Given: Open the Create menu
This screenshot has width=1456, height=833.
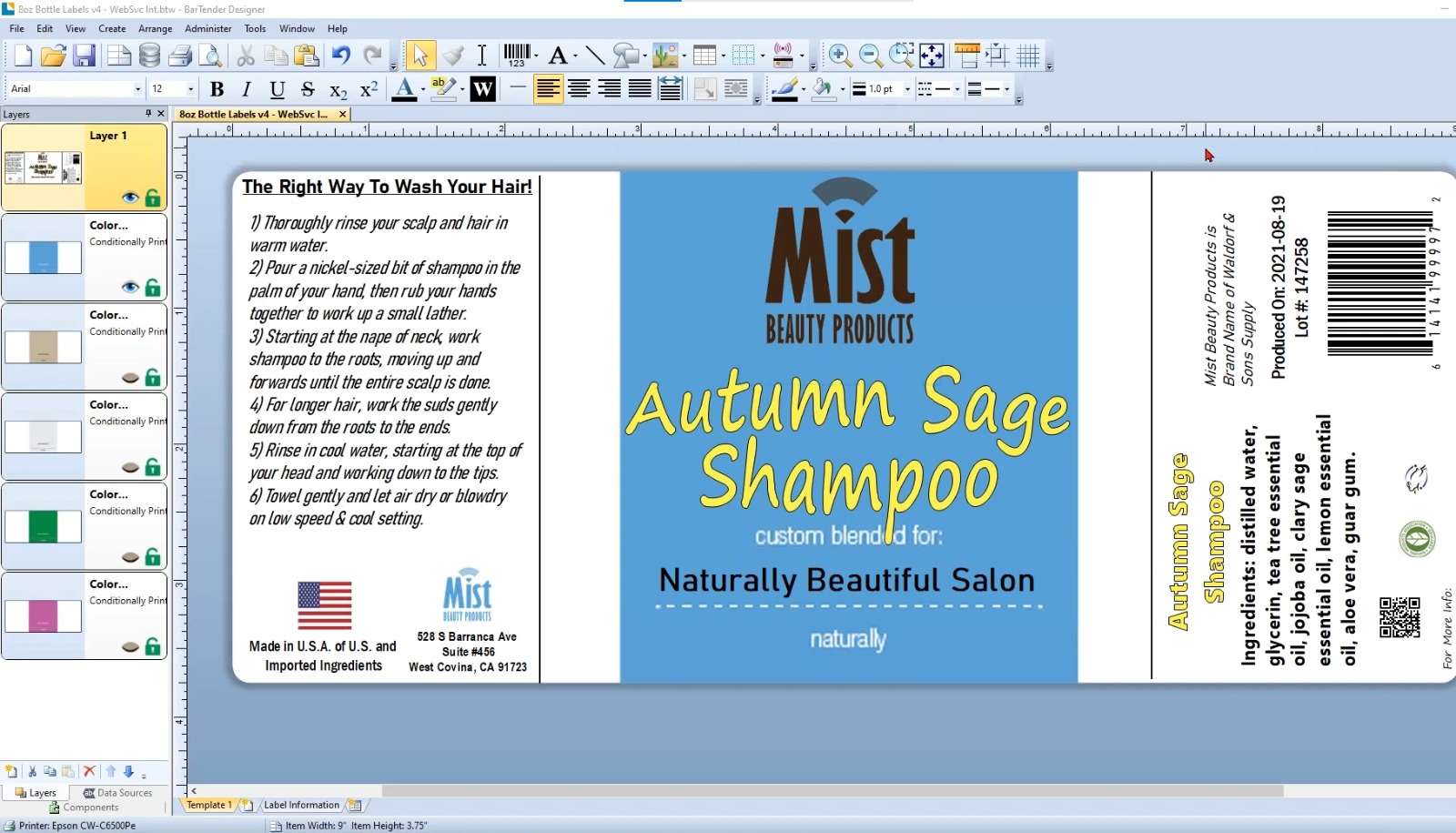Looking at the screenshot, I should point(112,28).
